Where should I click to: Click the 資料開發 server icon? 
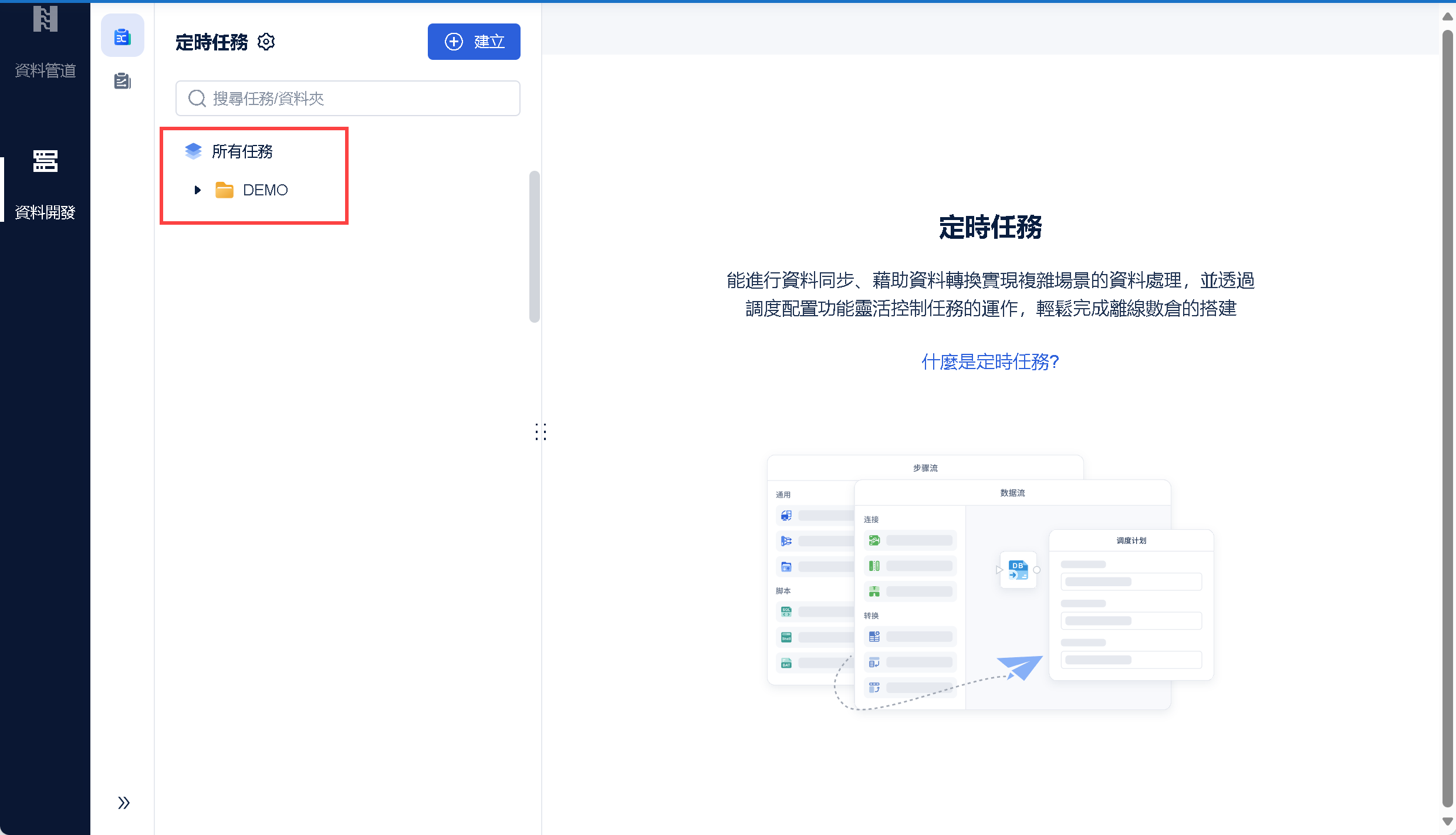tap(45, 161)
